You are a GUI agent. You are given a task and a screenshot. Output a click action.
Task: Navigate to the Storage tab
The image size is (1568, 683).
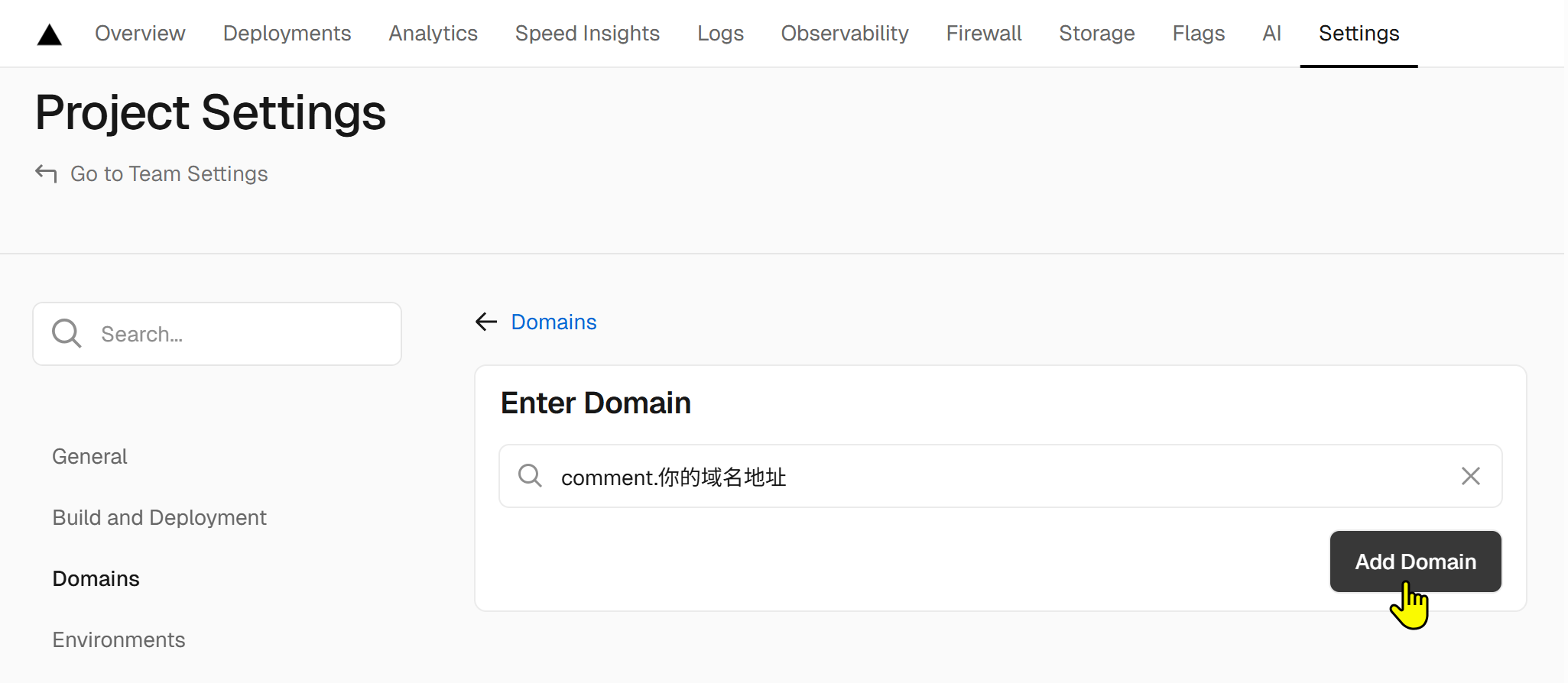tap(1096, 34)
